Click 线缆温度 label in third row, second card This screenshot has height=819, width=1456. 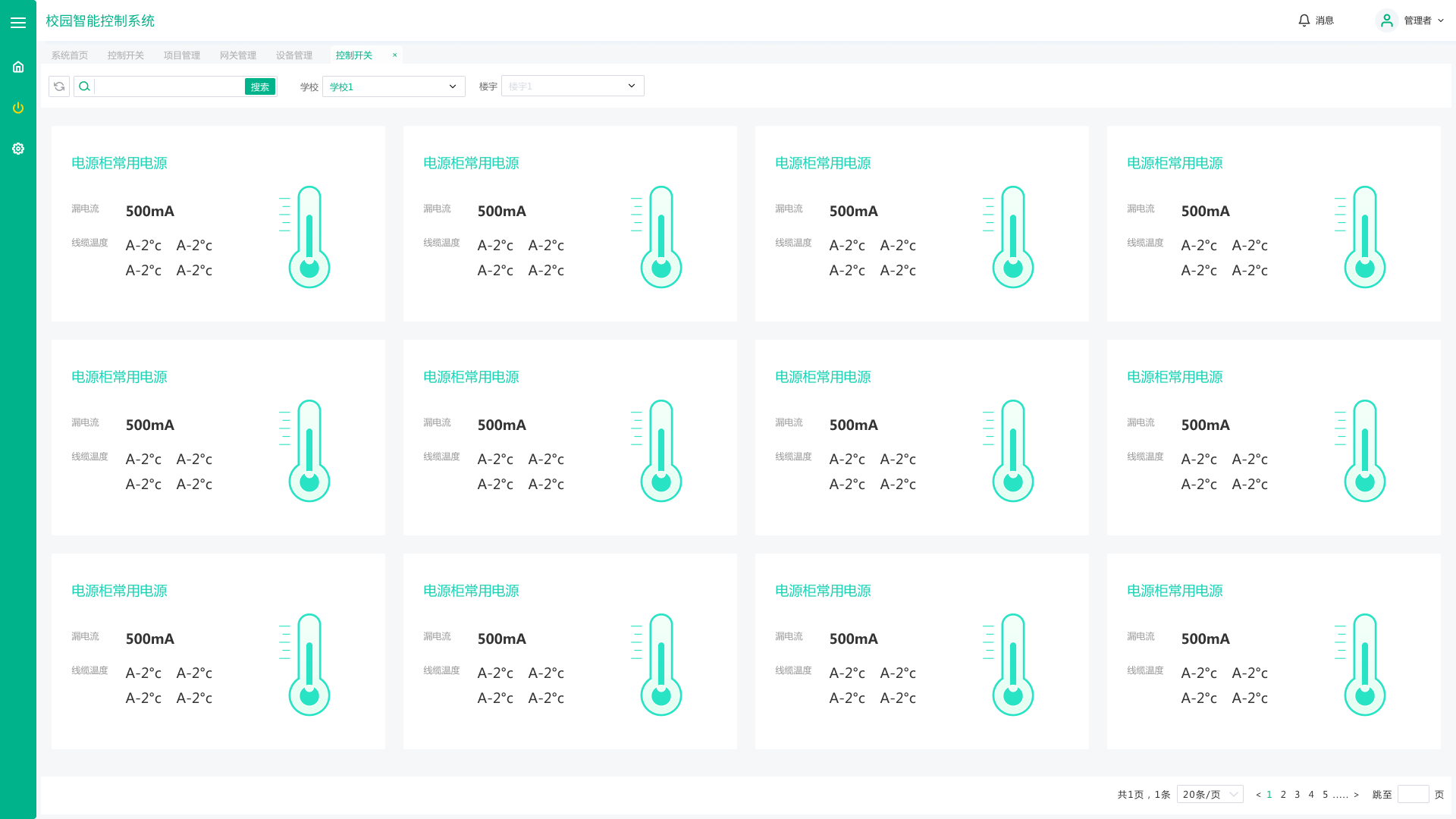tap(441, 670)
